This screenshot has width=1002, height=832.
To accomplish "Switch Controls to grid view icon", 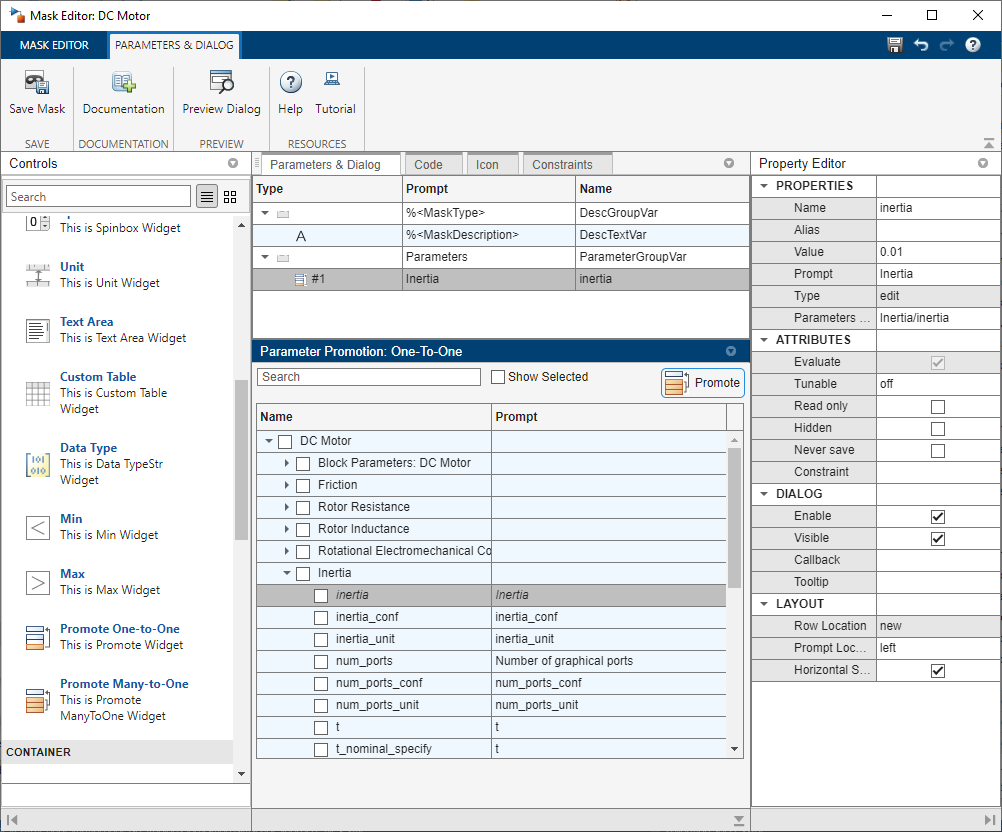I will pyautogui.click(x=230, y=197).
